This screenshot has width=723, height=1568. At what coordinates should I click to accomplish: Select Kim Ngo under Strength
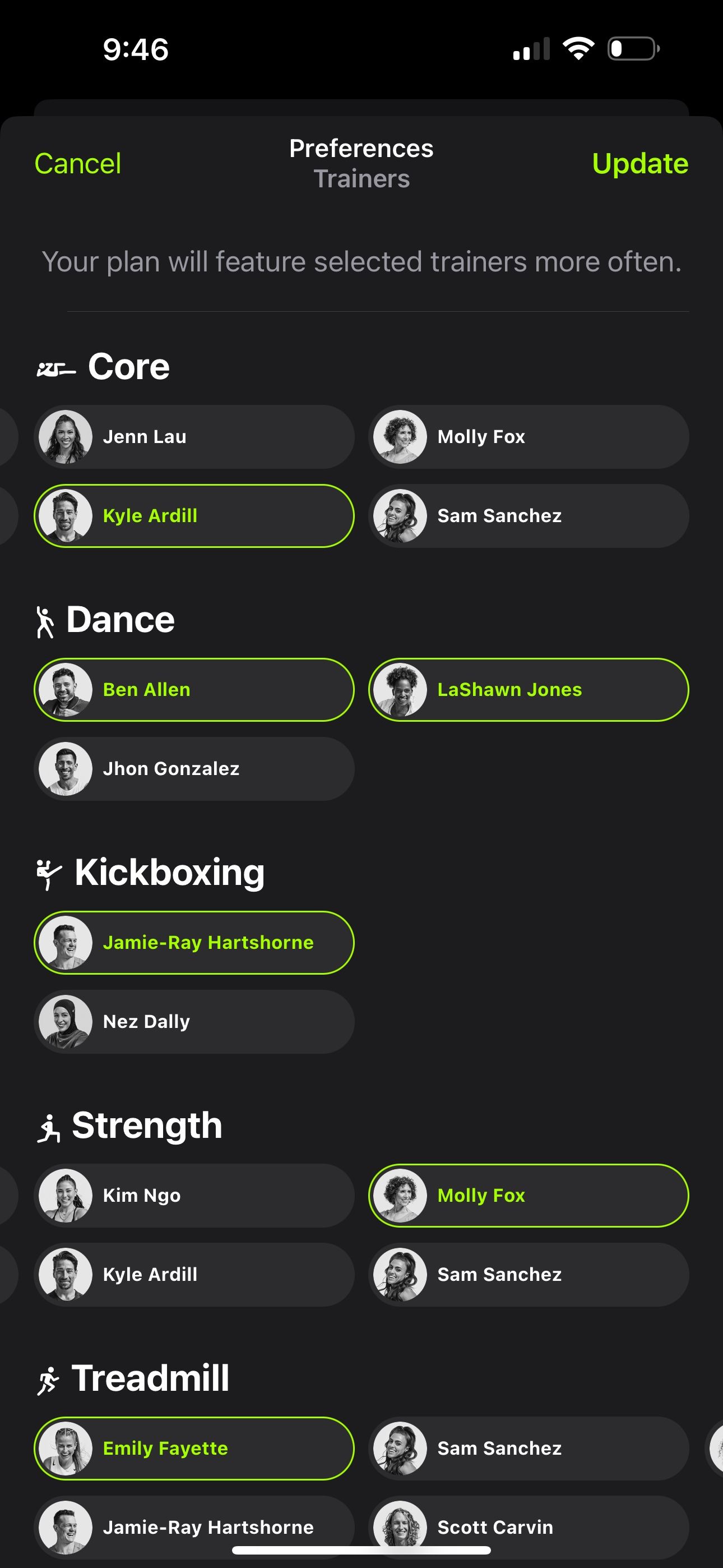coord(194,1195)
